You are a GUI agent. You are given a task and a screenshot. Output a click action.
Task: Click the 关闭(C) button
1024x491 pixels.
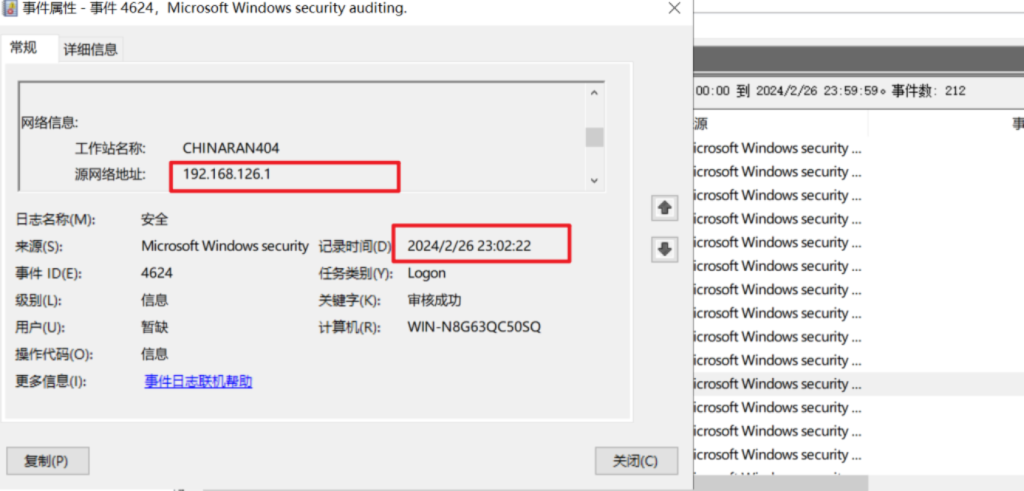tap(635, 461)
